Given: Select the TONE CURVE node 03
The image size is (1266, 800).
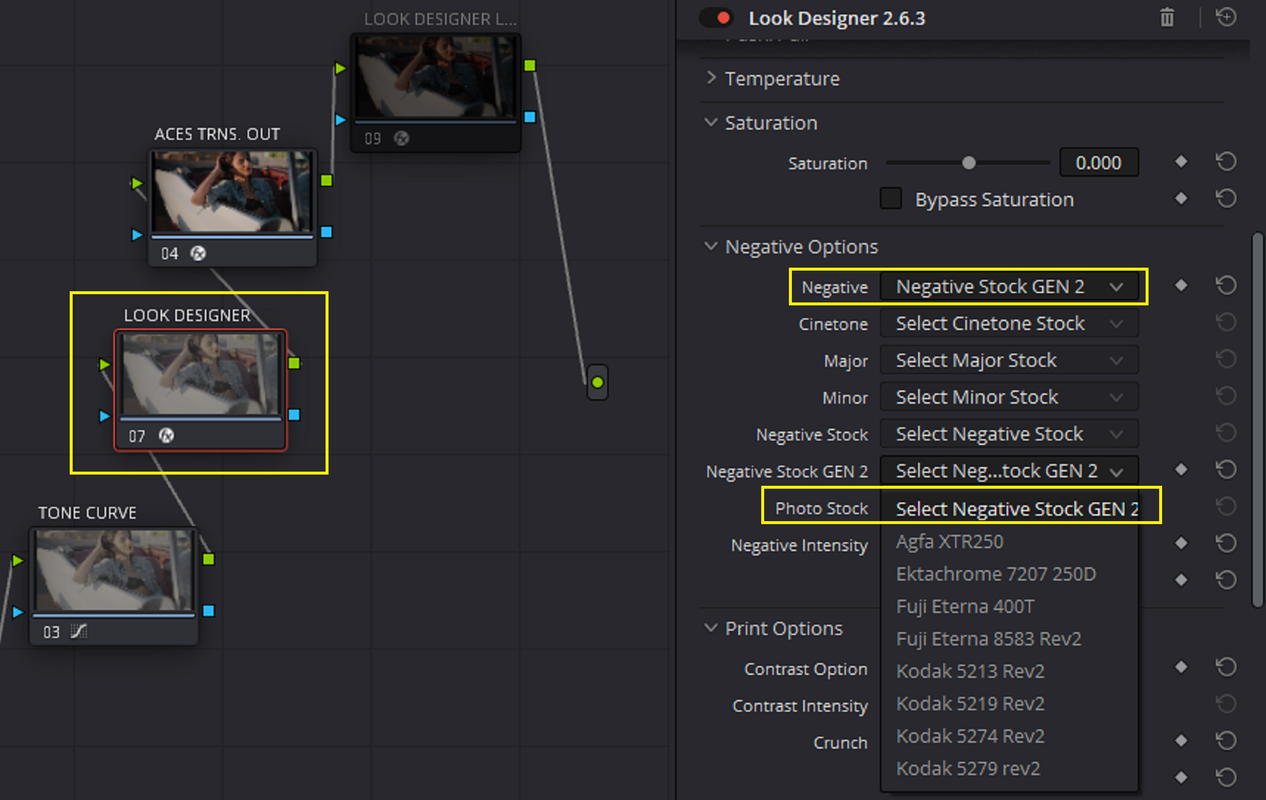Looking at the screenshot, I should [113, 587].
